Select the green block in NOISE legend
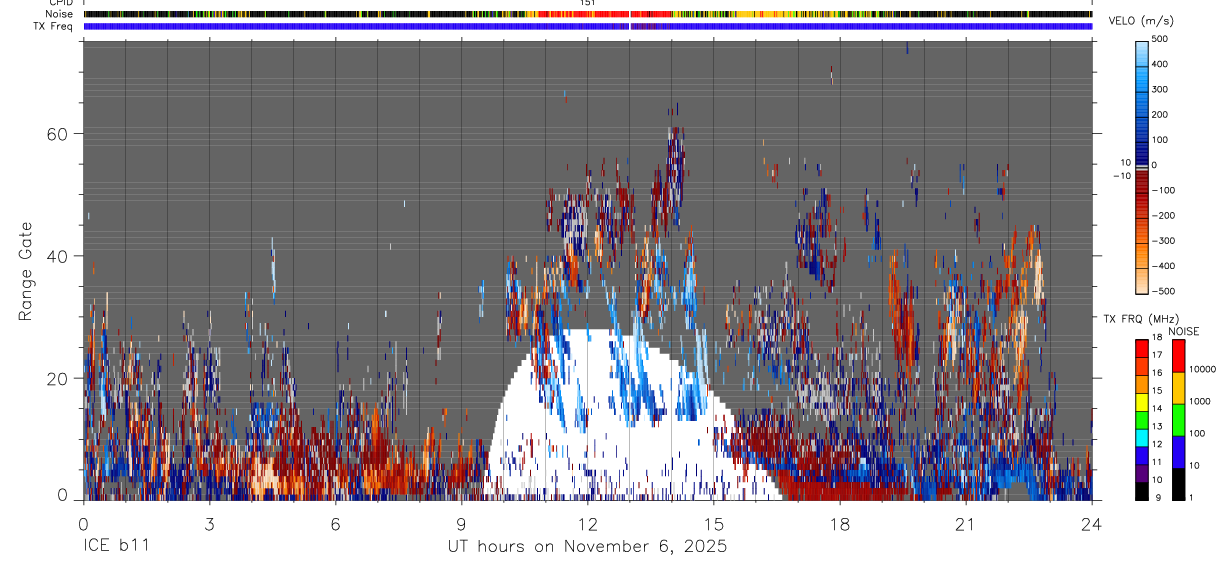The height and width of the screenshot is (567, 1228). (x=1178, y=419)
